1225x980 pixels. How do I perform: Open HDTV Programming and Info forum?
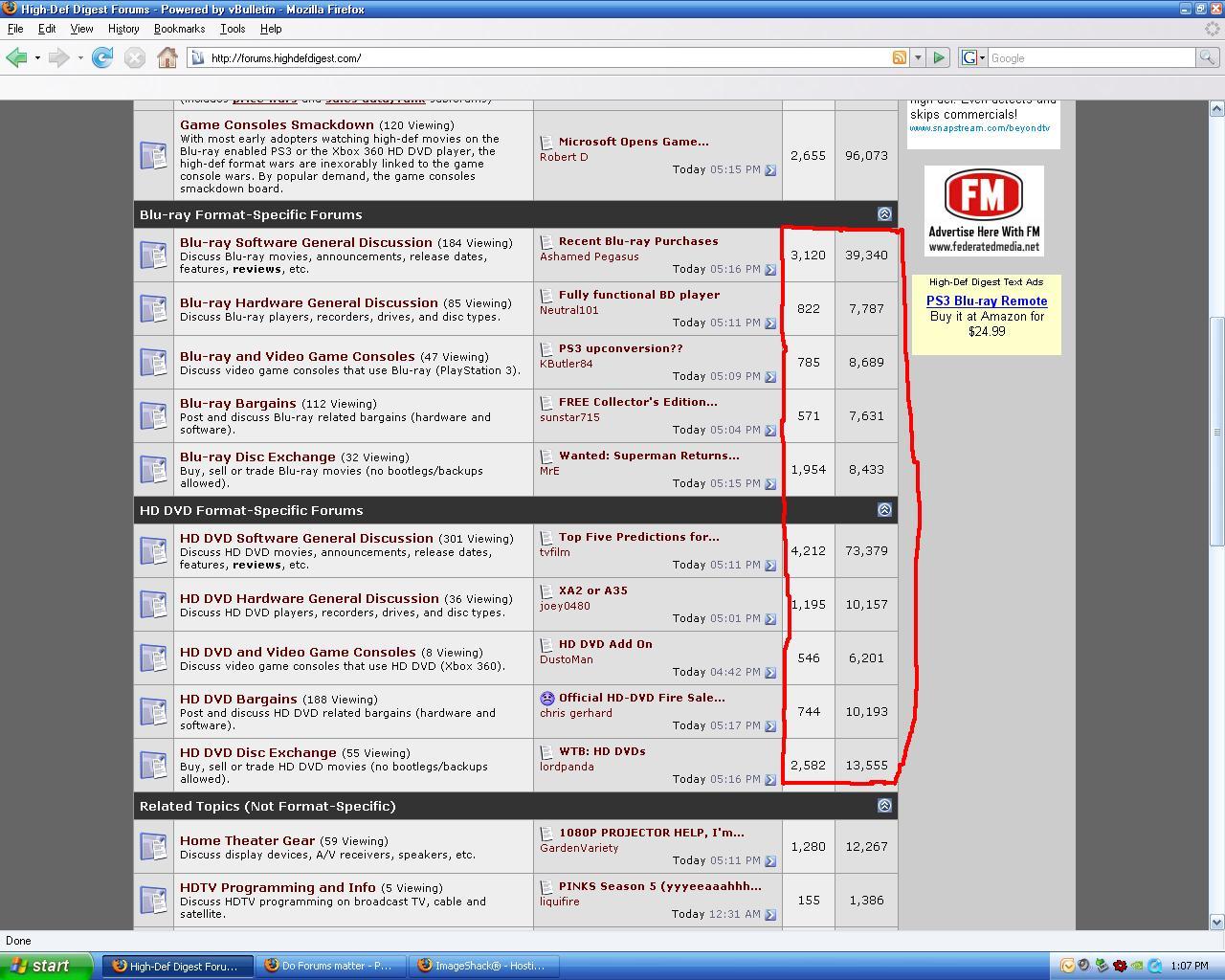(278, 887)
